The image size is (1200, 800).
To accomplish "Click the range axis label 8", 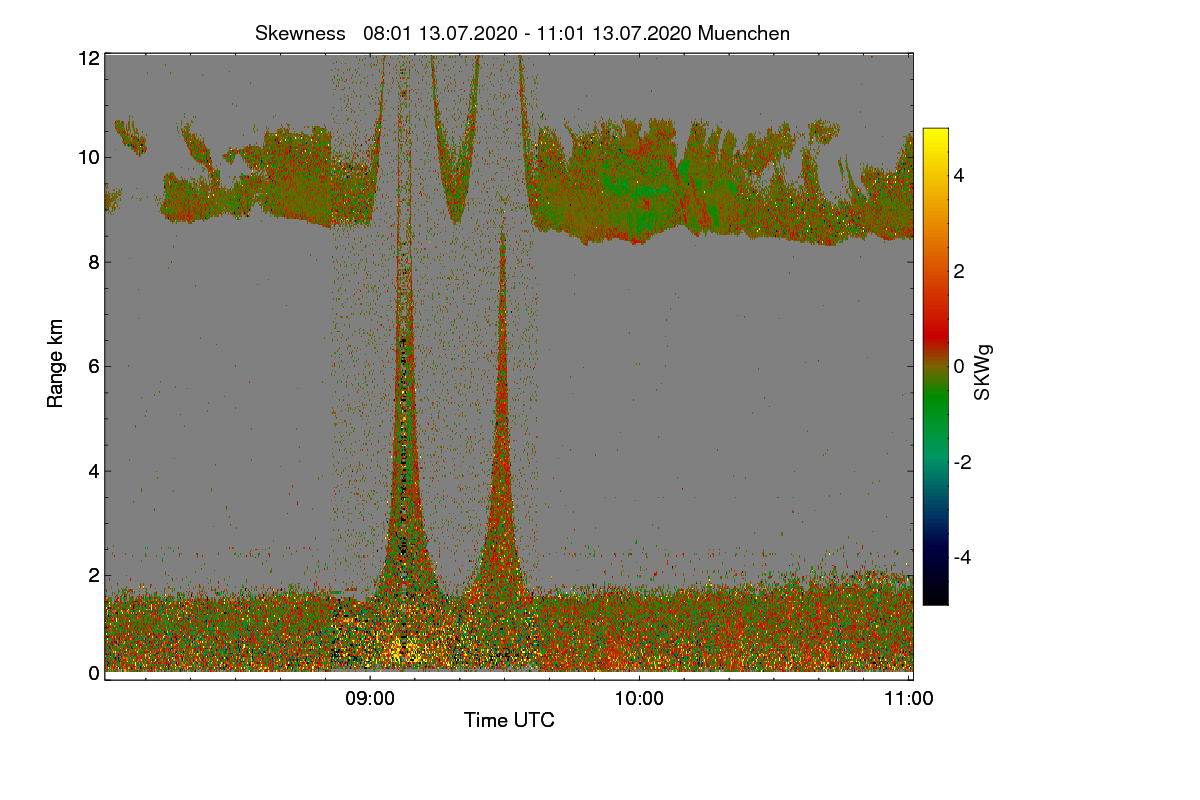I will click(x=93, y=262).
